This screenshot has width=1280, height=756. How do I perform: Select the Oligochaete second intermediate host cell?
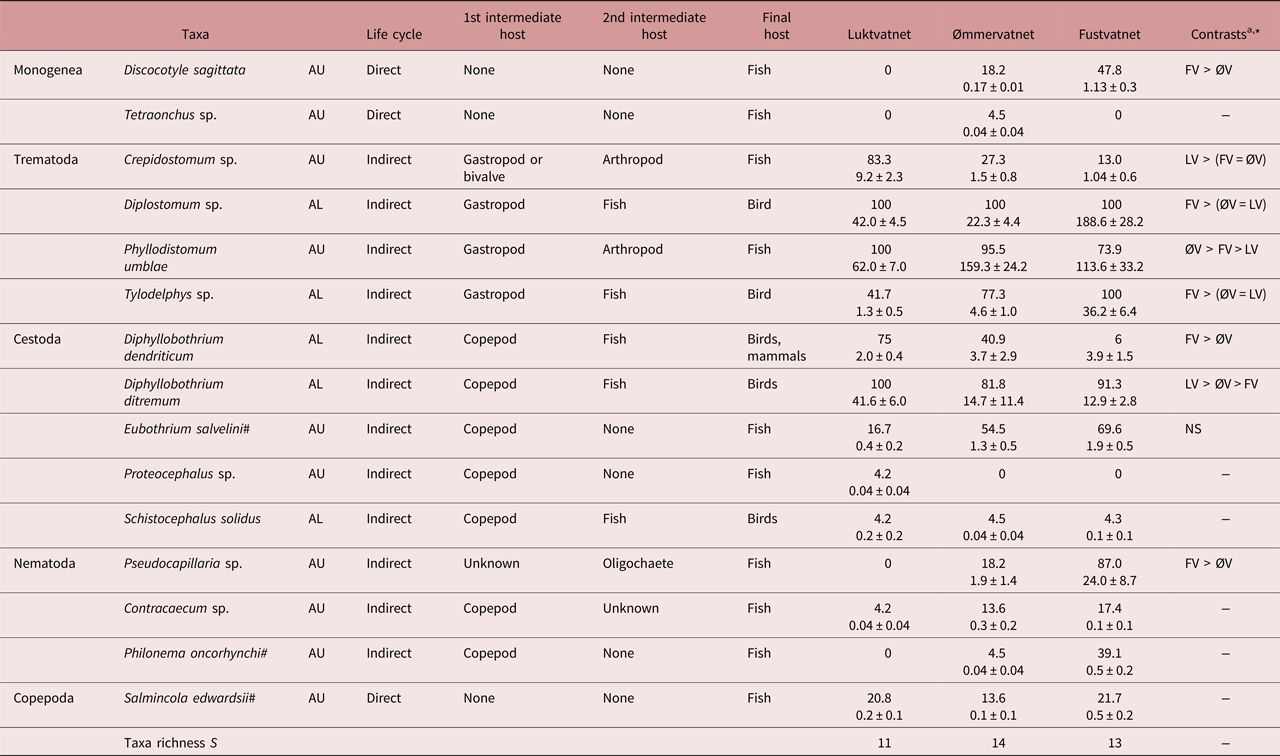(x=638, y=563)
